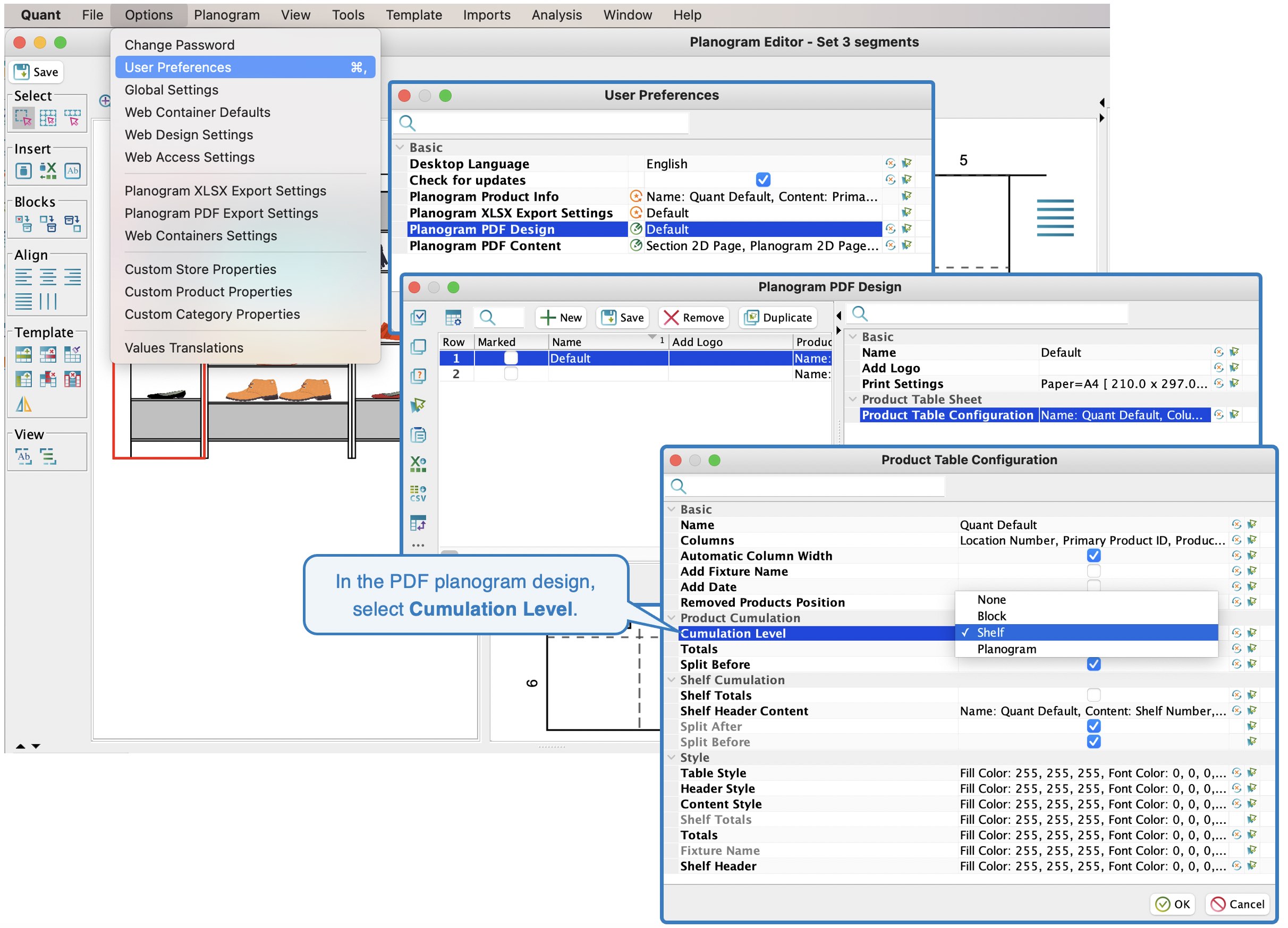1288x928 pixels.
Task: Click Save button in Planogram PDF Design
Action: pos(623,318)
